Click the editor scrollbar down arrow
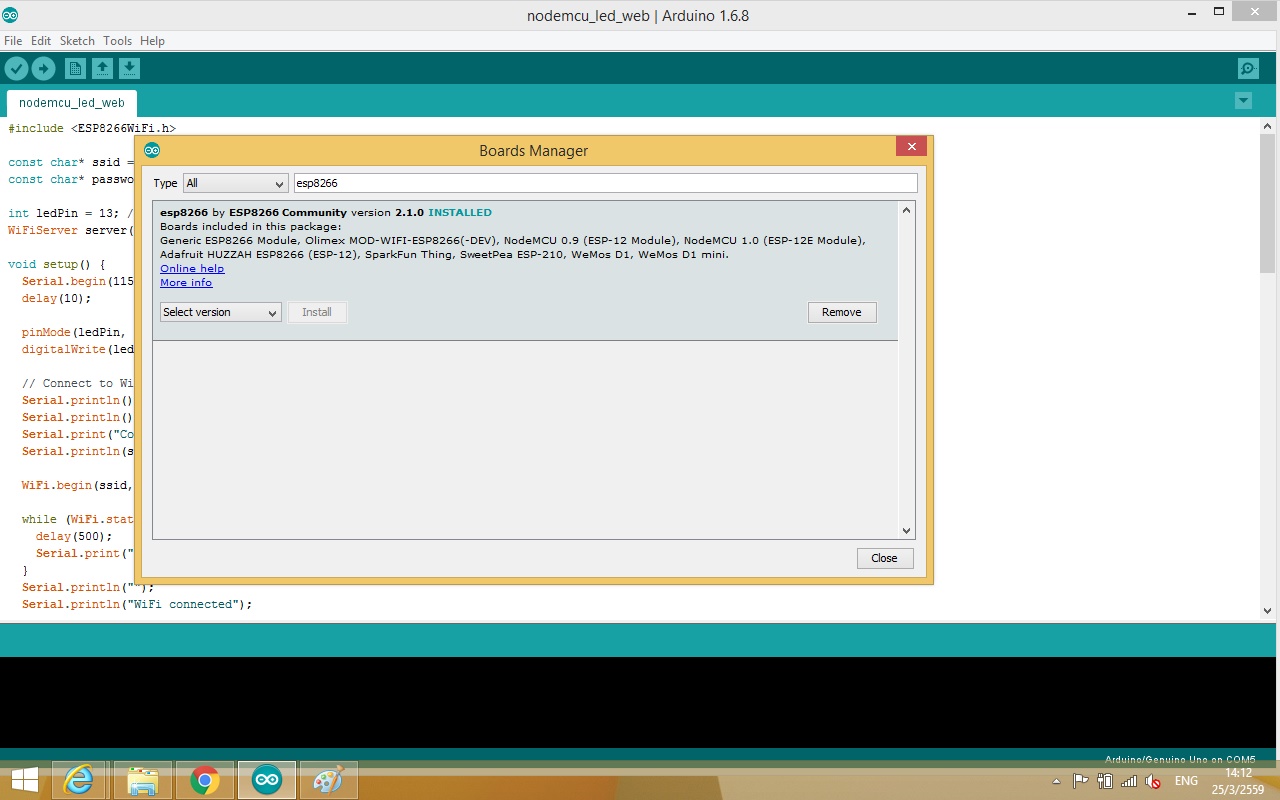 [x=1267, y=609]
